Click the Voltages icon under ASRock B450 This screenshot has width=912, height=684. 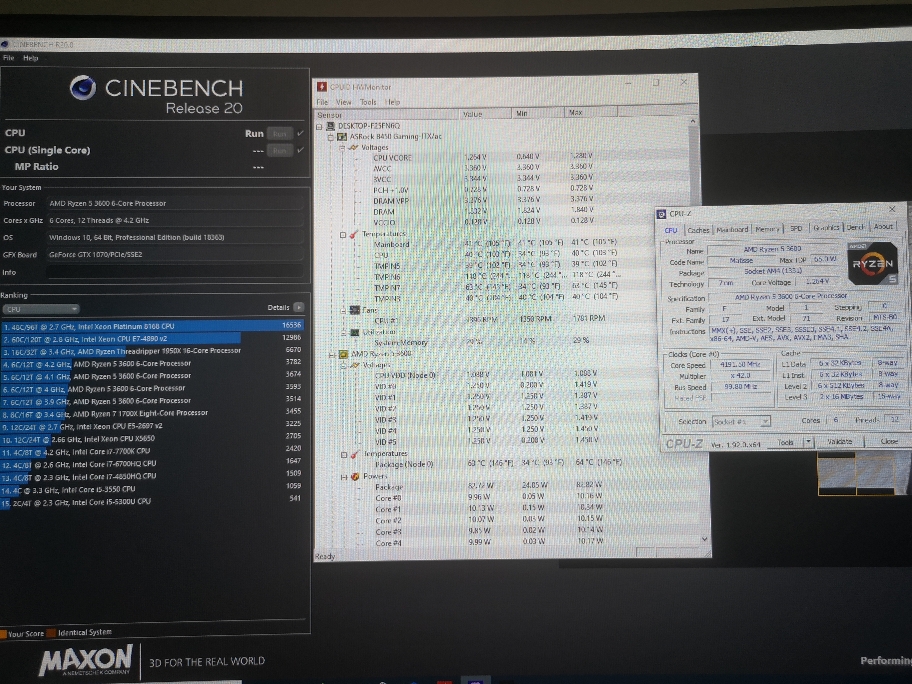pos(354,148)
